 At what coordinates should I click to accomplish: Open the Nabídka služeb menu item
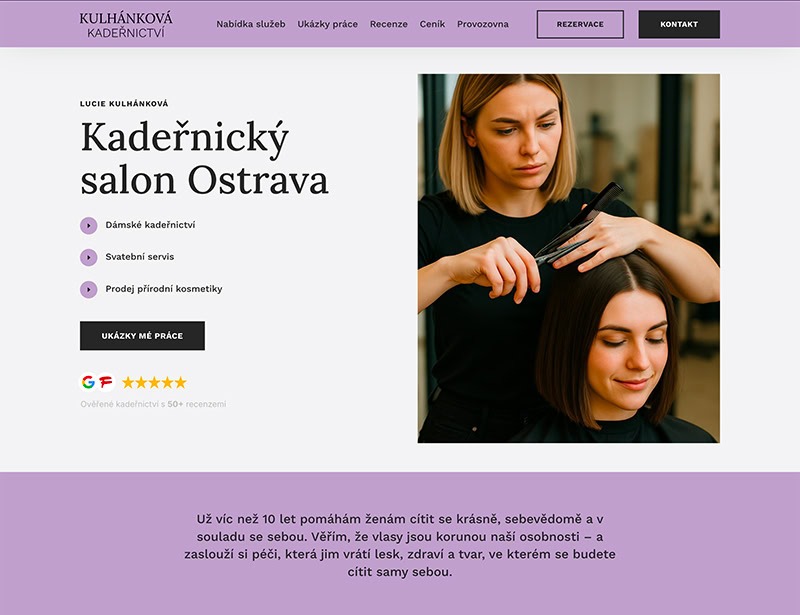tap(251, 24)
